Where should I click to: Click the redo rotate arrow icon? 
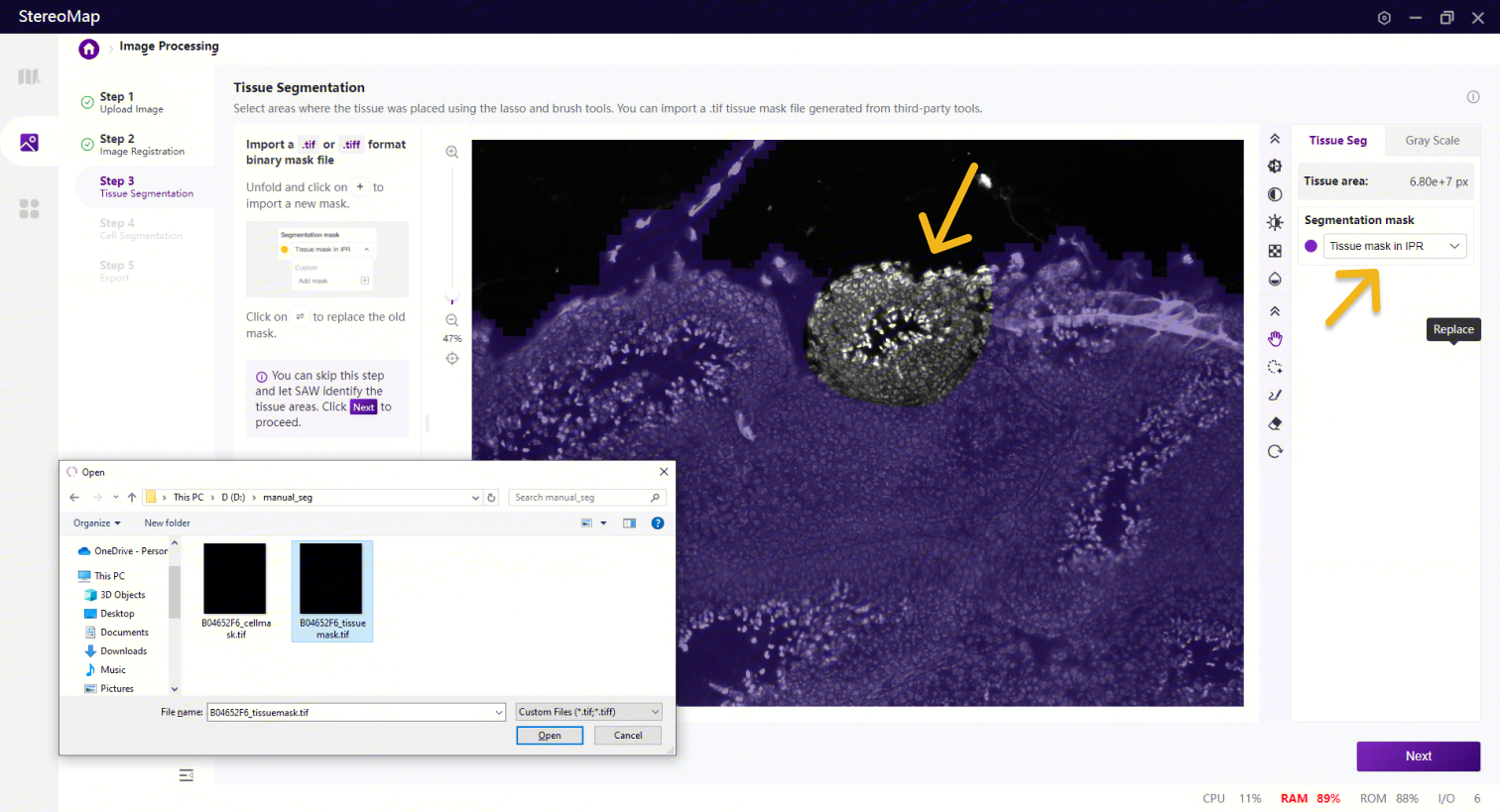(1275, 451)
